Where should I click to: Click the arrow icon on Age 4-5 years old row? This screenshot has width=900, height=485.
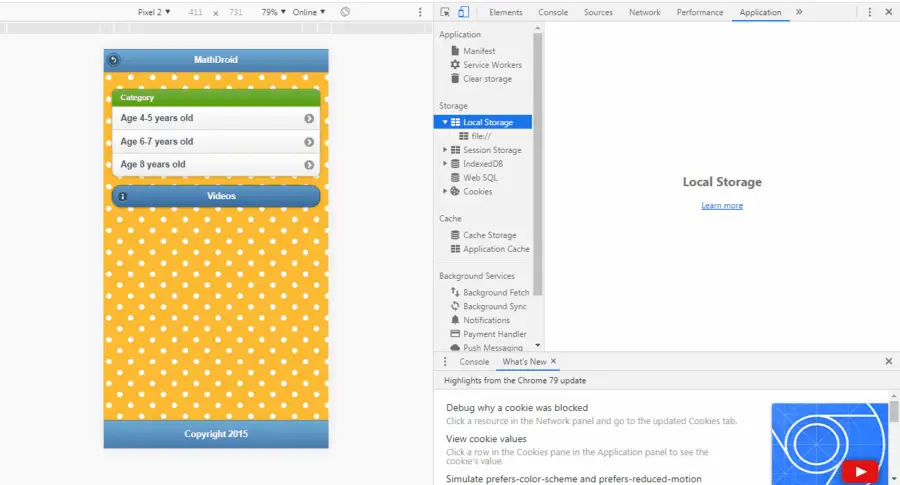pyautogui.click(x=309, y=118)
